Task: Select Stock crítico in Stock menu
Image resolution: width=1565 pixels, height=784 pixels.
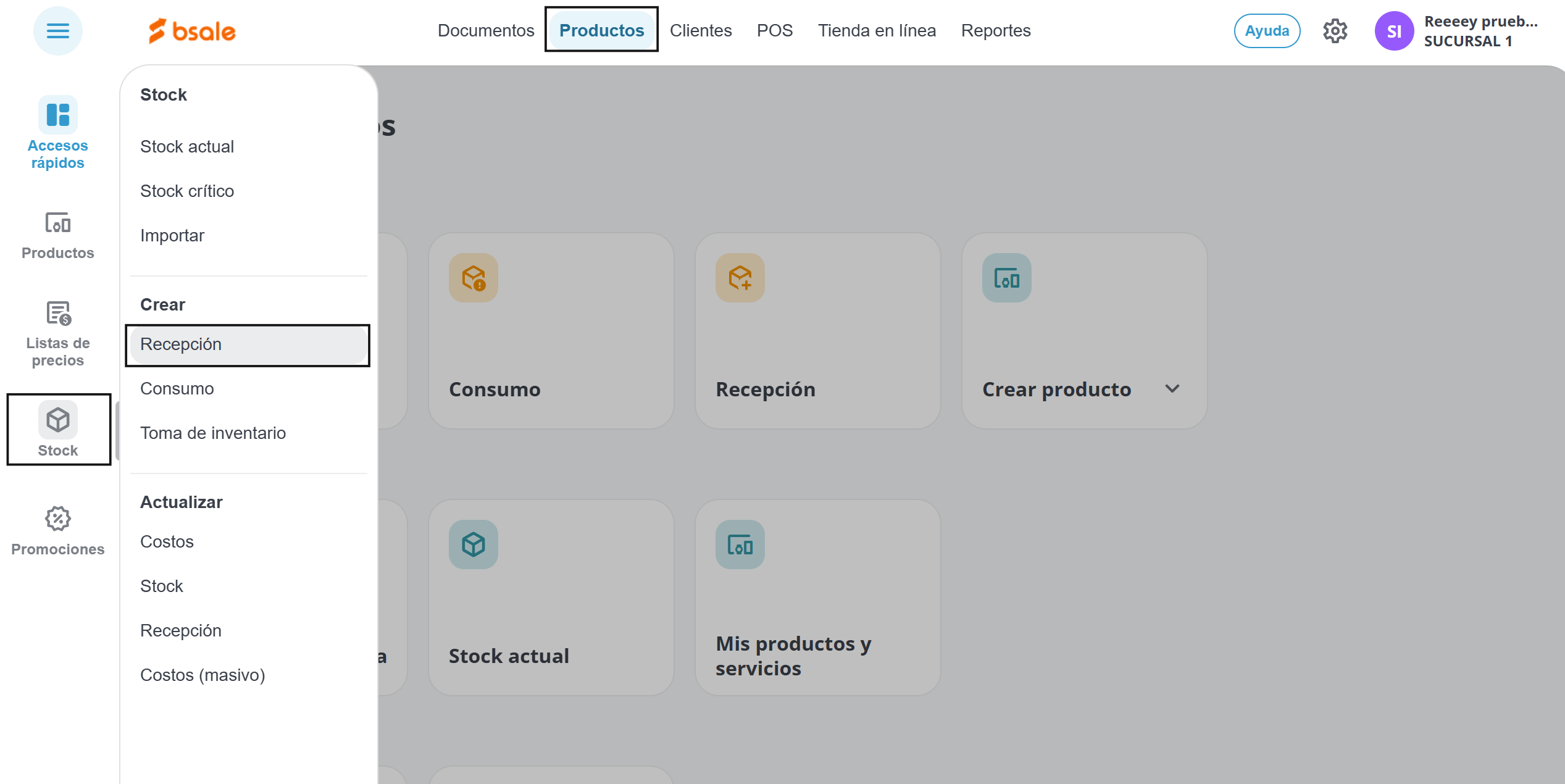Action: point(187,191)
